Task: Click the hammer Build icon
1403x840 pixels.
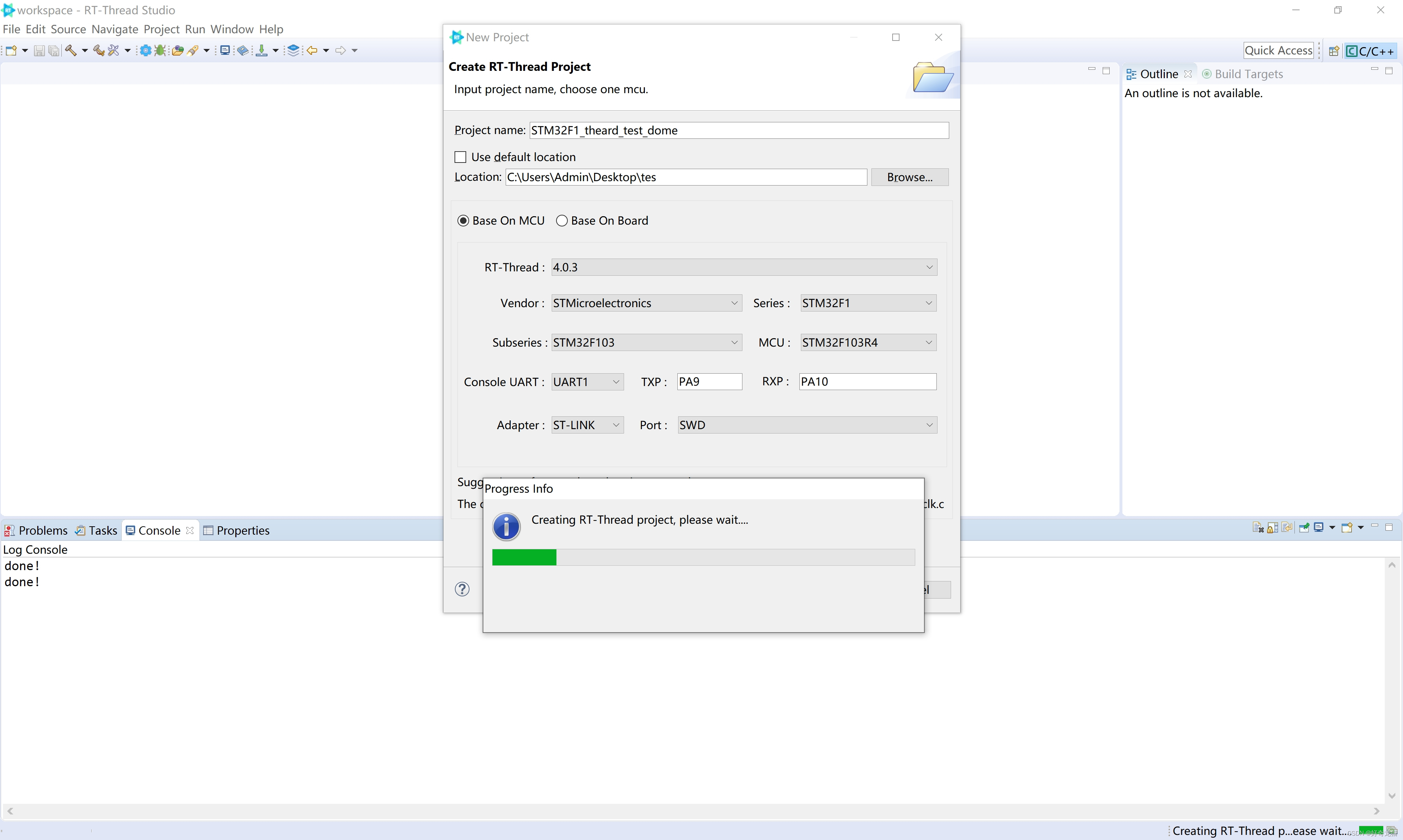Action: coord(71,51)
